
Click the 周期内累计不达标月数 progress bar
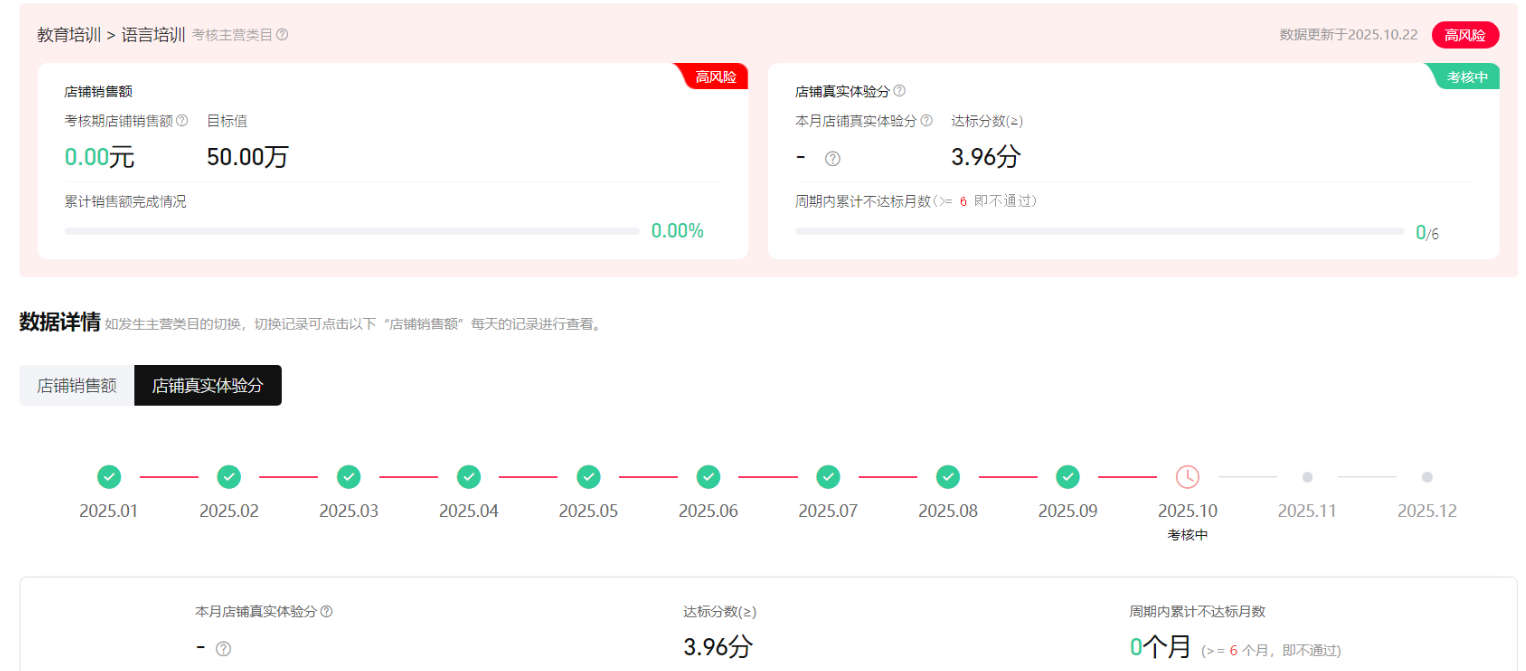tap(1099, 231)
